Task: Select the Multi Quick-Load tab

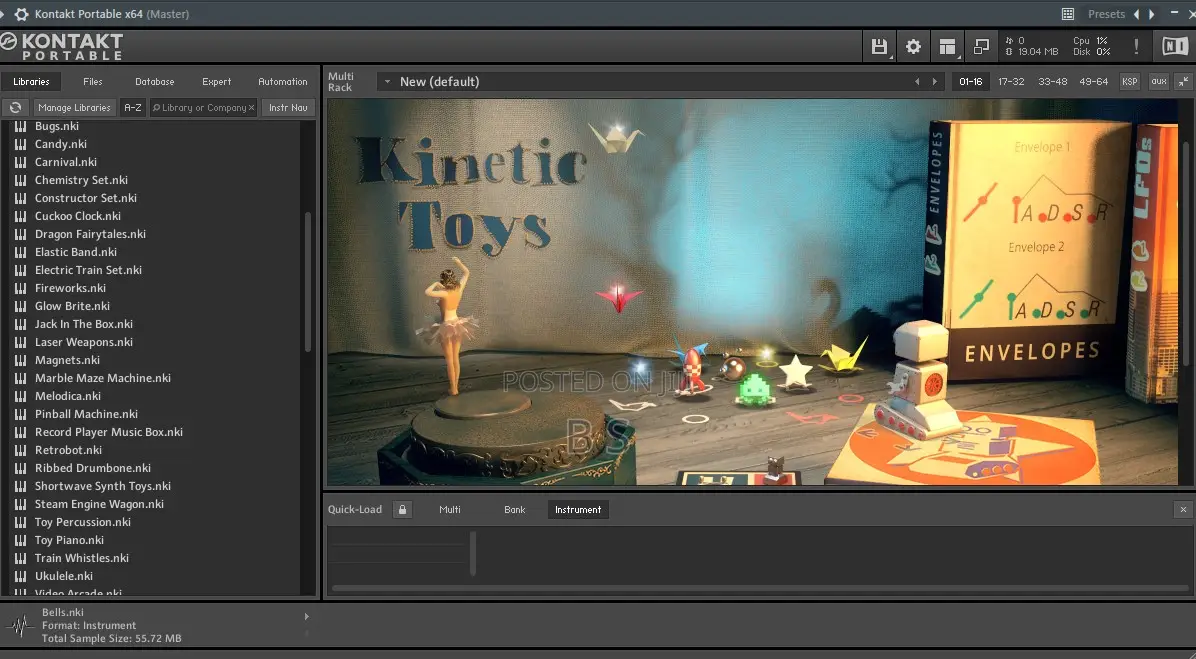Action: 450,510
